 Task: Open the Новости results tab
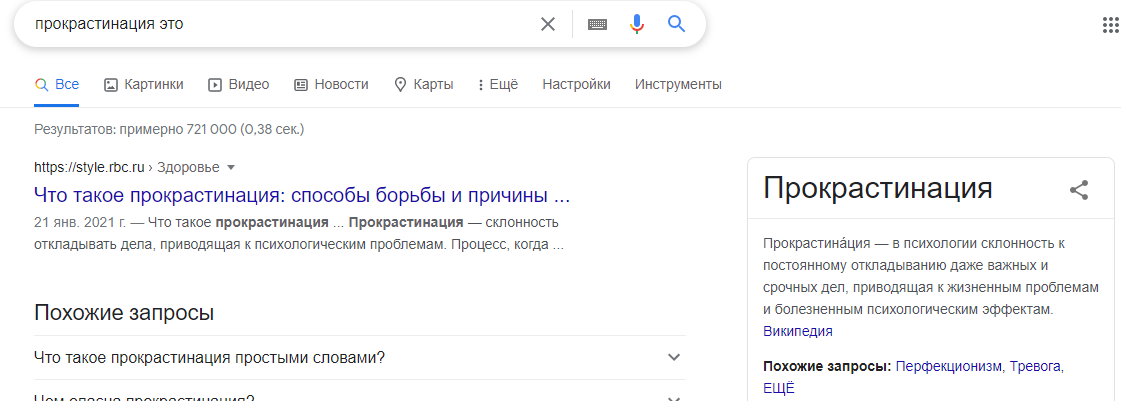point(331,84)
